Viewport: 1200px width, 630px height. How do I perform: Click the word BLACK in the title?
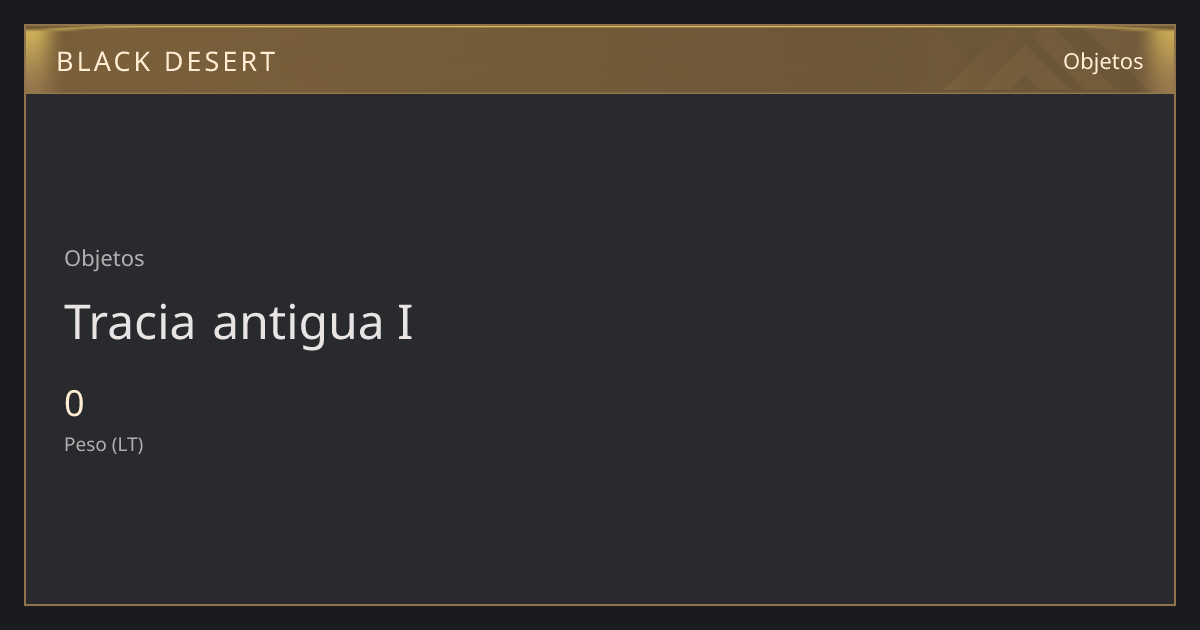(104, 62)
